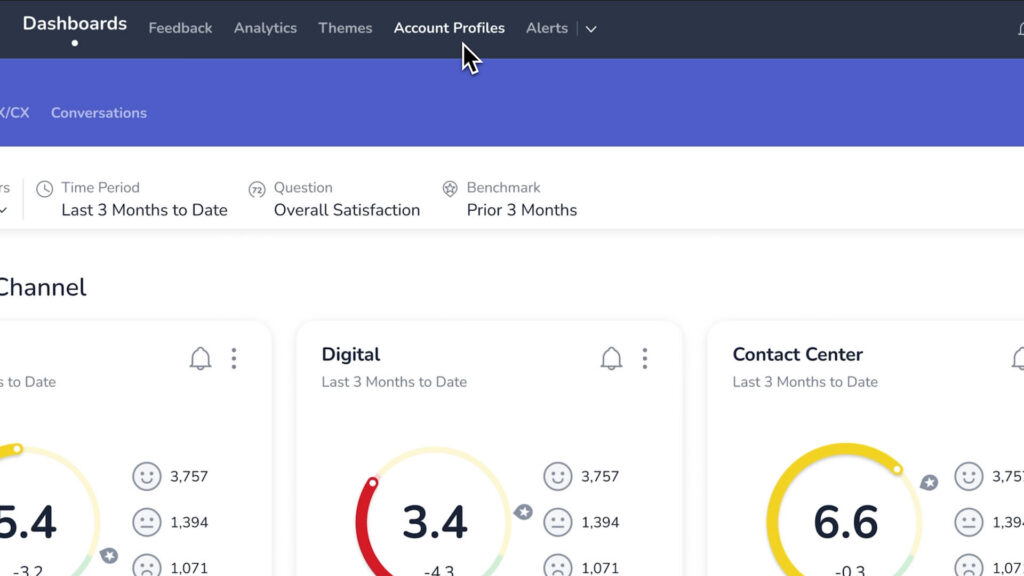Click the Contact Center card title
This screenshot has height=576, width=1024.
797,355
